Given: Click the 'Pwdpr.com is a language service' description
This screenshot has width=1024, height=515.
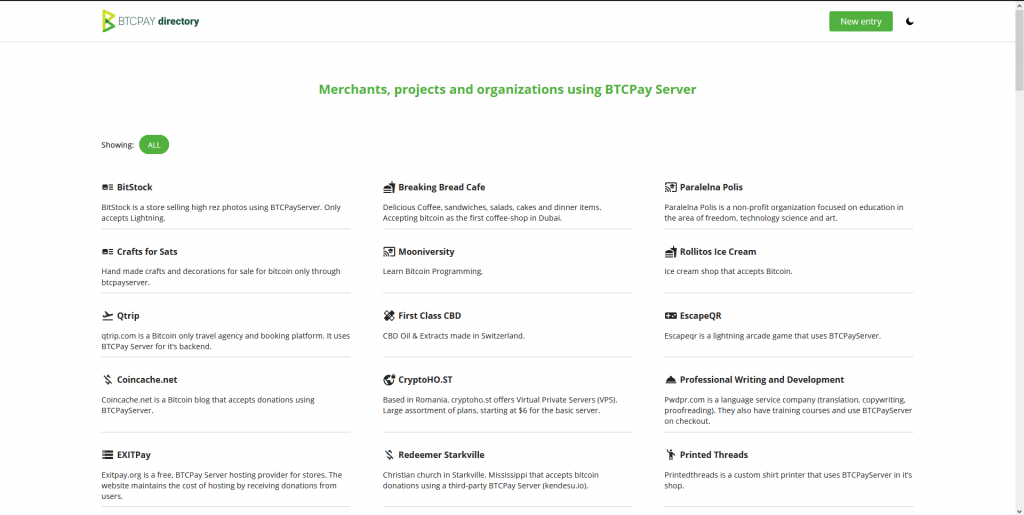Looking at the screenshot, I should 788,411.
